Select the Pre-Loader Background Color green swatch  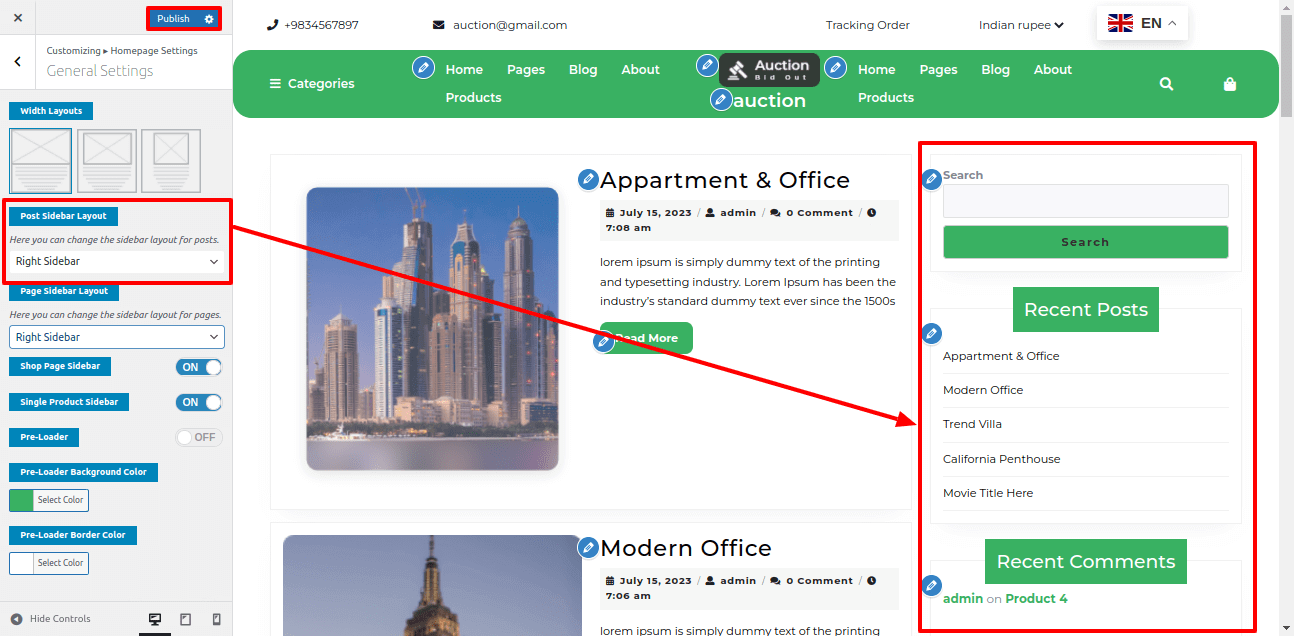[x=21, y=500]
